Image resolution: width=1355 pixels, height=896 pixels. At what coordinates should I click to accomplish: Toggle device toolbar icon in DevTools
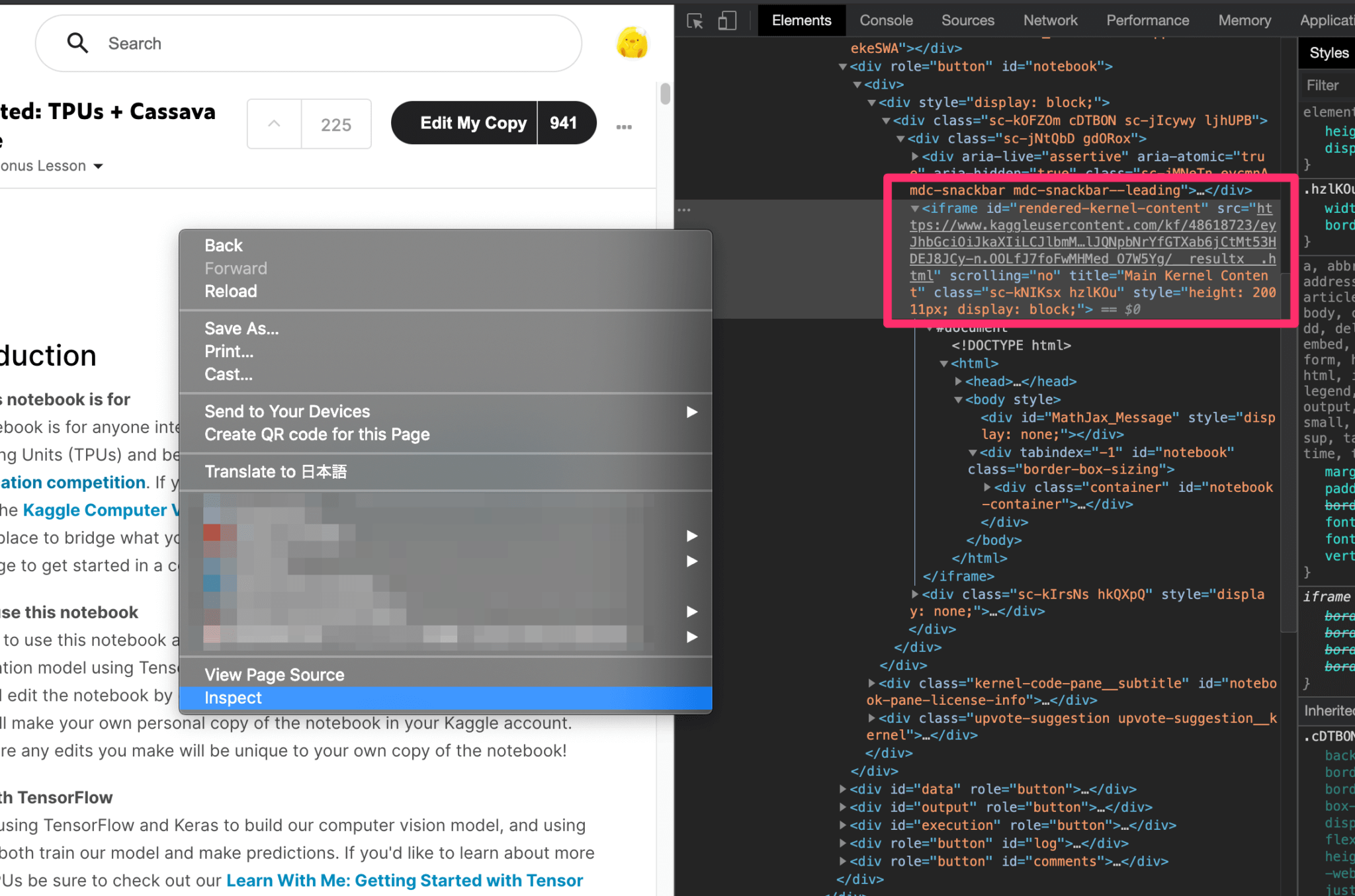(x=727, y=21)
